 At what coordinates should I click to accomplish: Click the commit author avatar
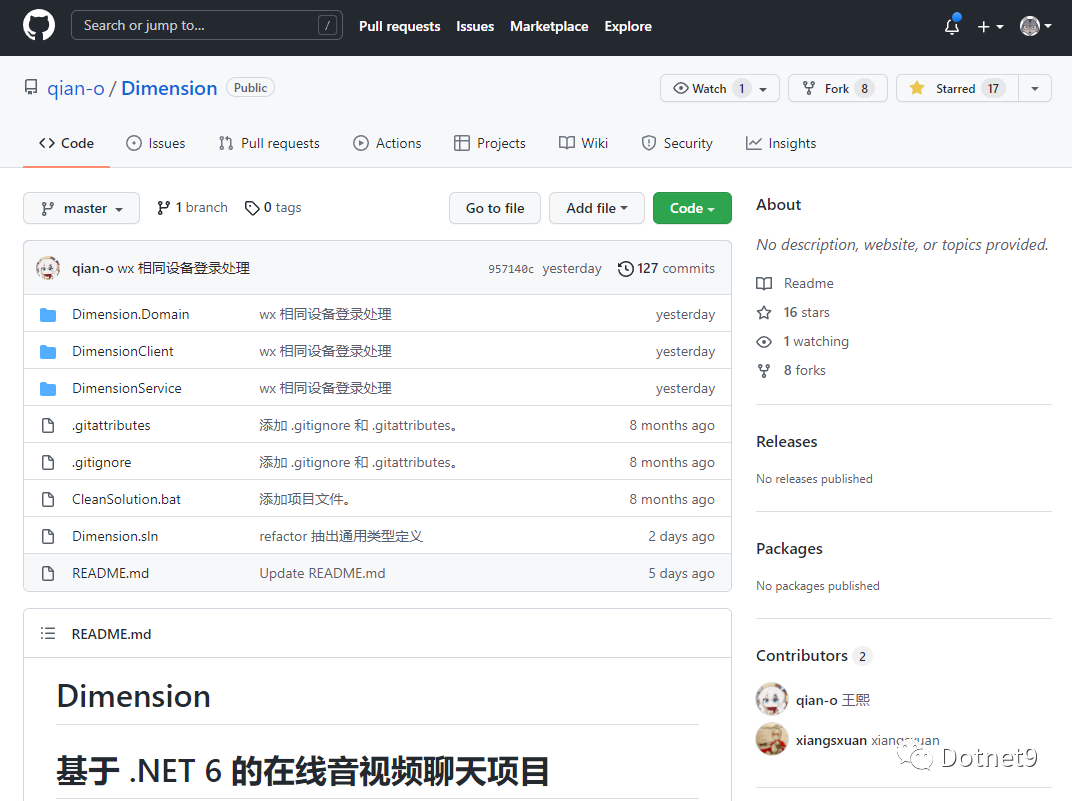48,268
